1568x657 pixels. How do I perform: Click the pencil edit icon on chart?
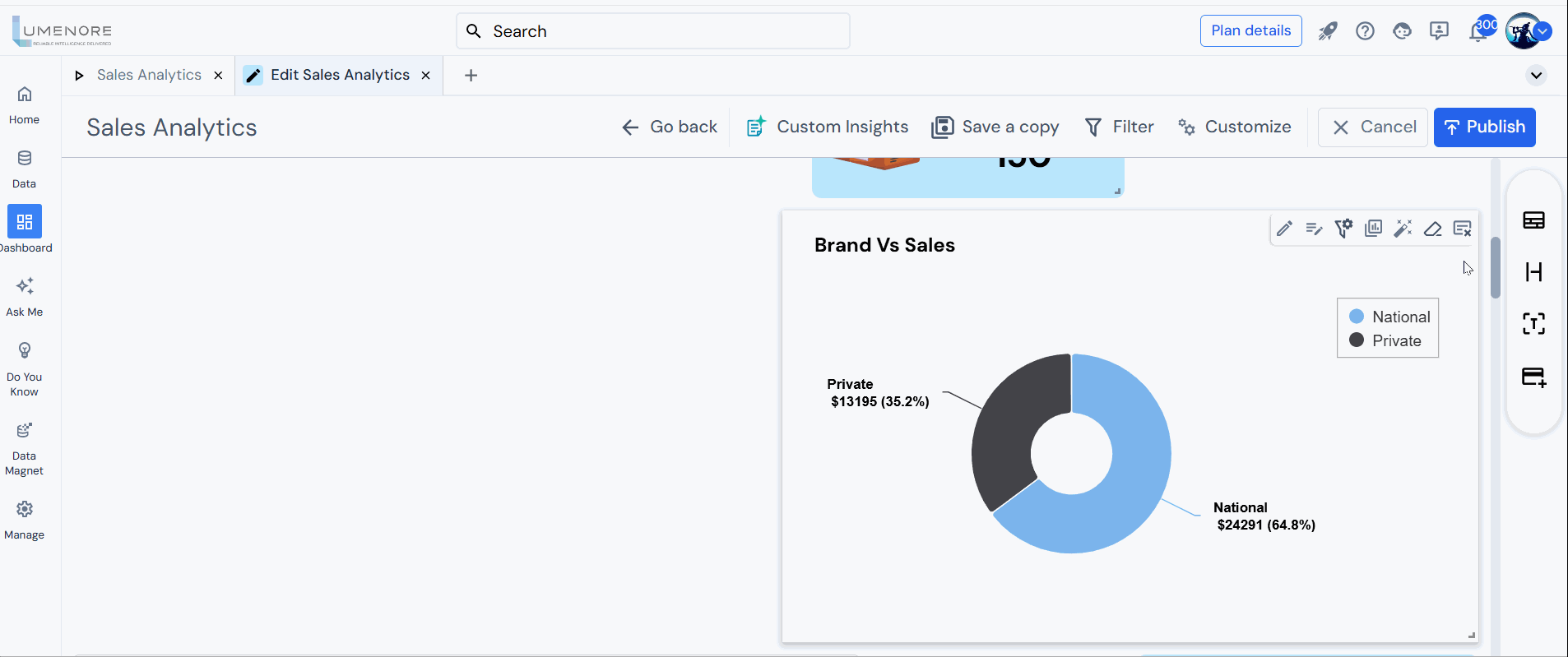[1284, 229]
